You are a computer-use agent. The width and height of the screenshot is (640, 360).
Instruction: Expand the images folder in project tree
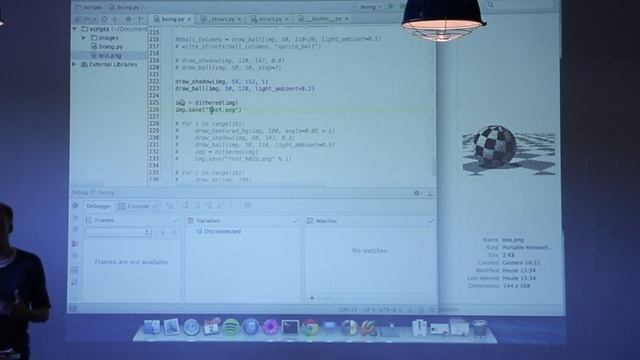click(x=84, y=38)
